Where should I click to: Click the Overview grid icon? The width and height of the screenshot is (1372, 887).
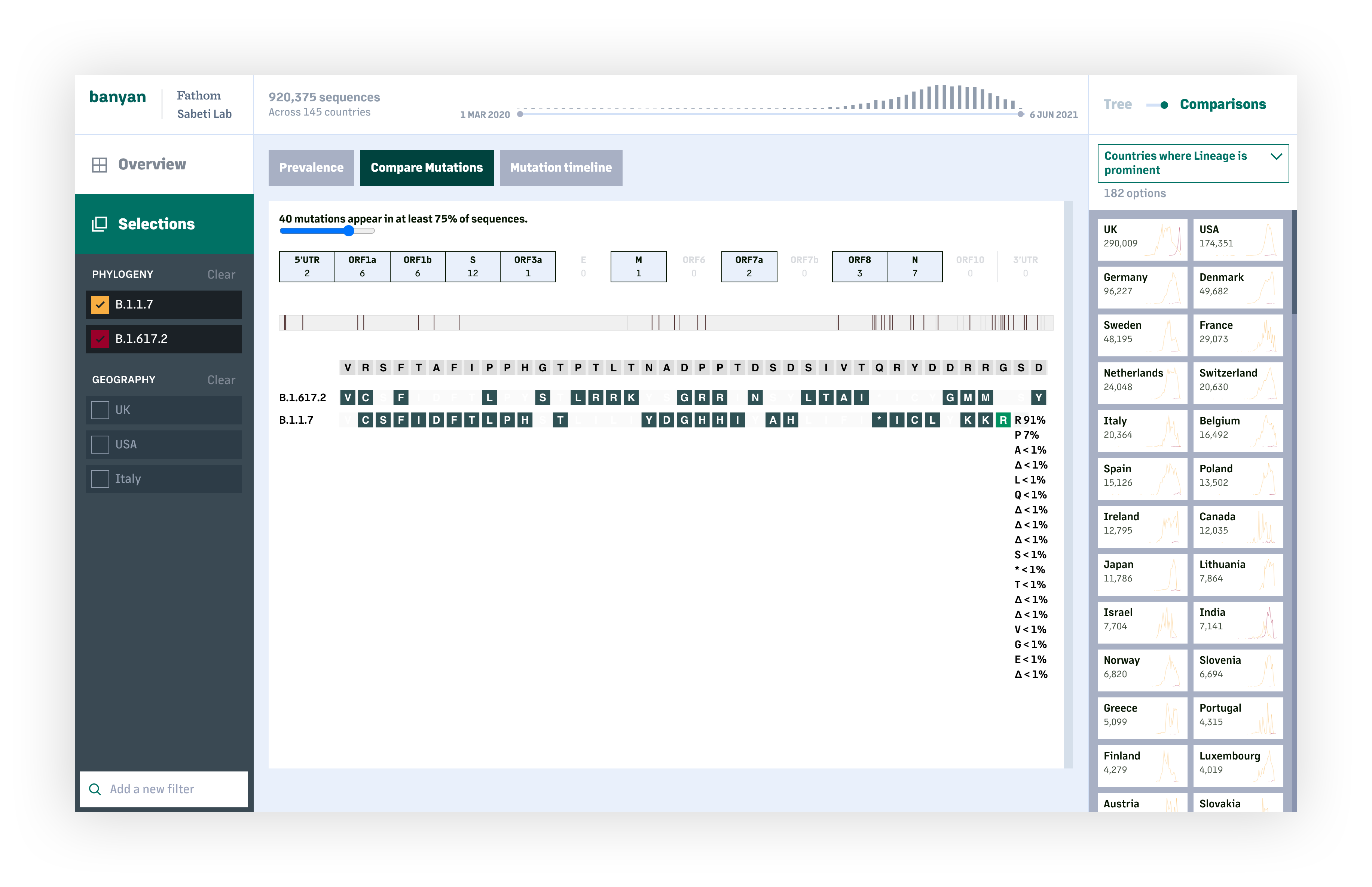click(99, 165)
